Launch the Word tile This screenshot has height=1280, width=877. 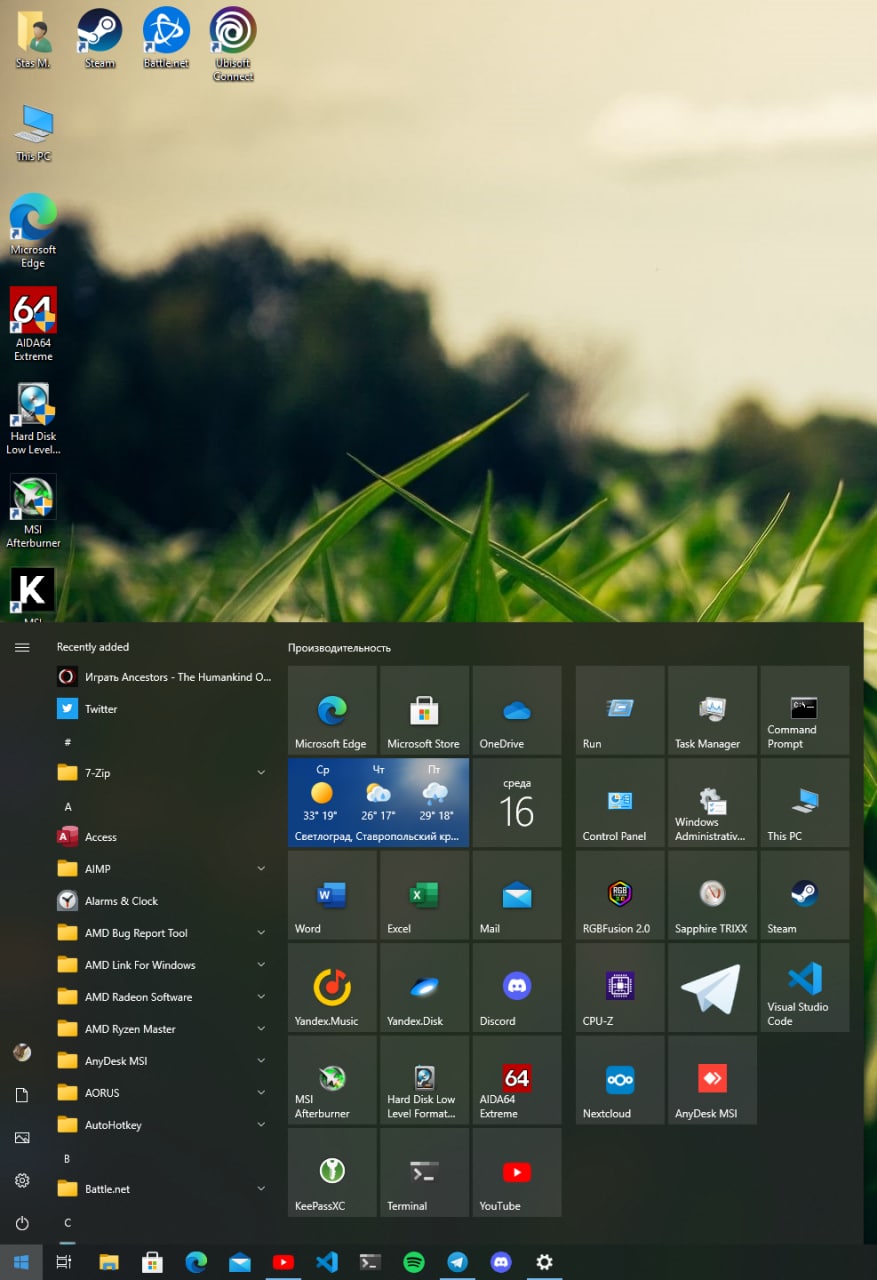click(332, 895)
